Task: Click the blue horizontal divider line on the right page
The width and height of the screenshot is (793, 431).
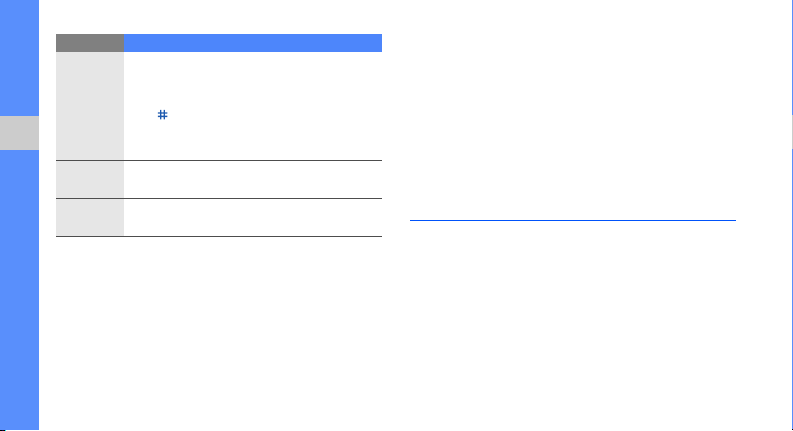Action: (572, 220)
